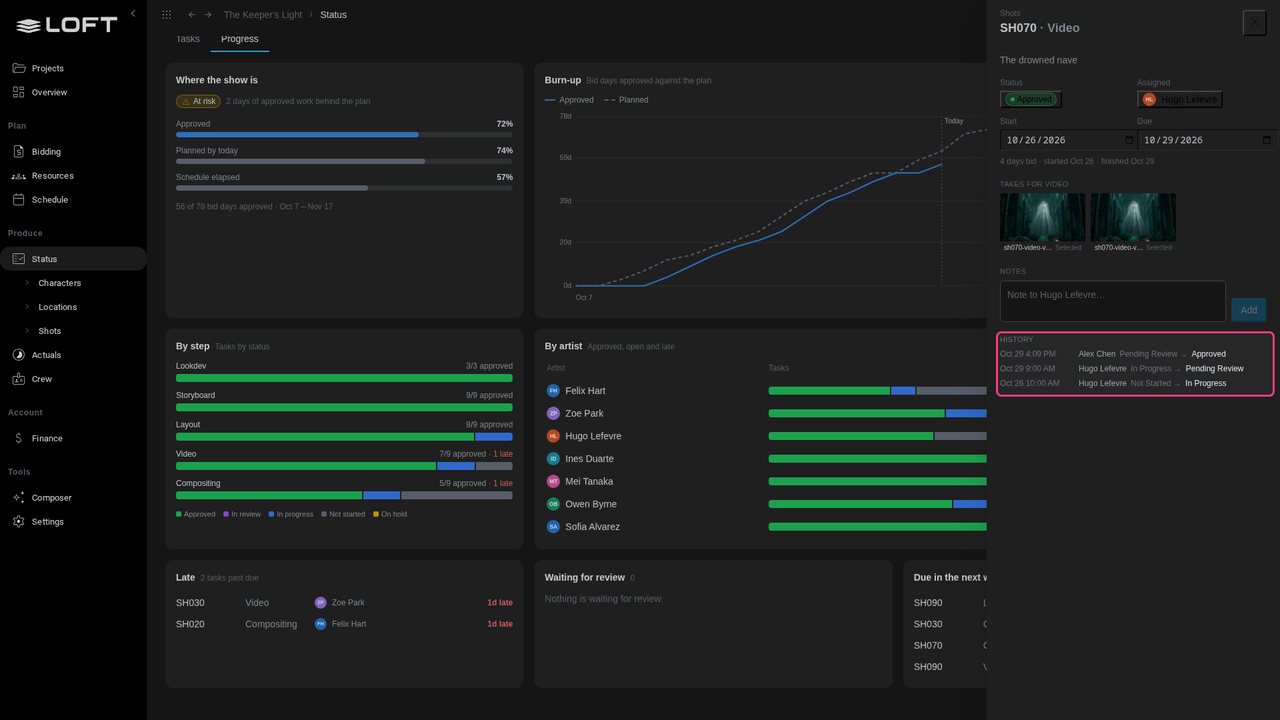Click the Lookdev step progress bar
Screen dimensions: 1280x720
(344, 378)
